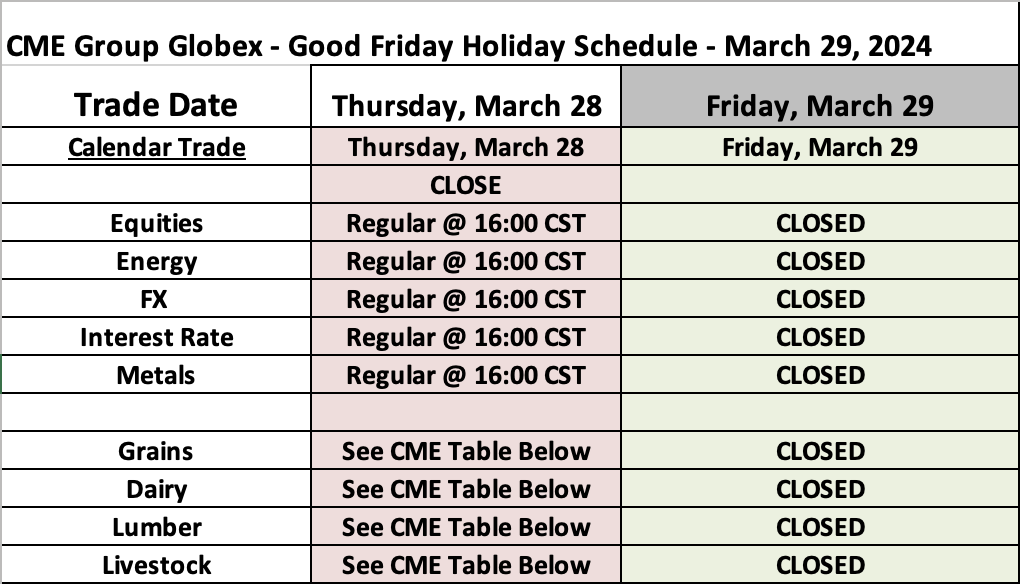Click Grains' See CME Table Below cell

[465, 451]
